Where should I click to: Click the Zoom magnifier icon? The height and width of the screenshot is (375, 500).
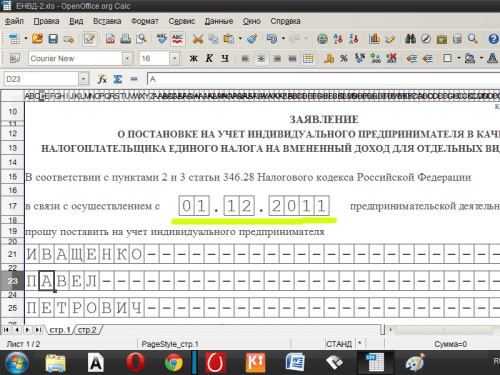473,39
